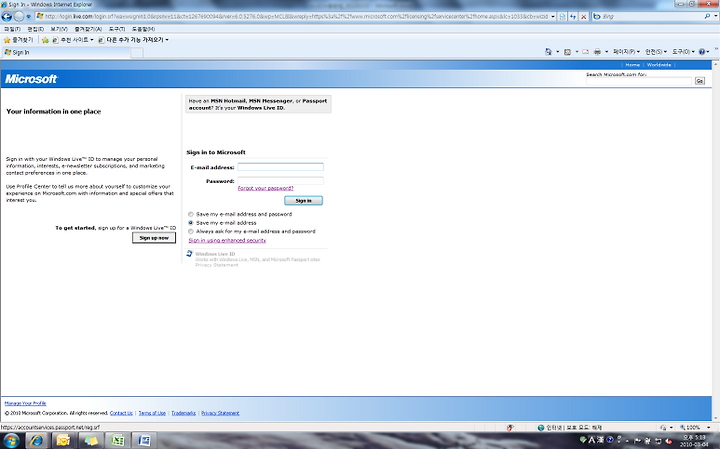Expand the address bar history dropdown

tap(553, 16)
